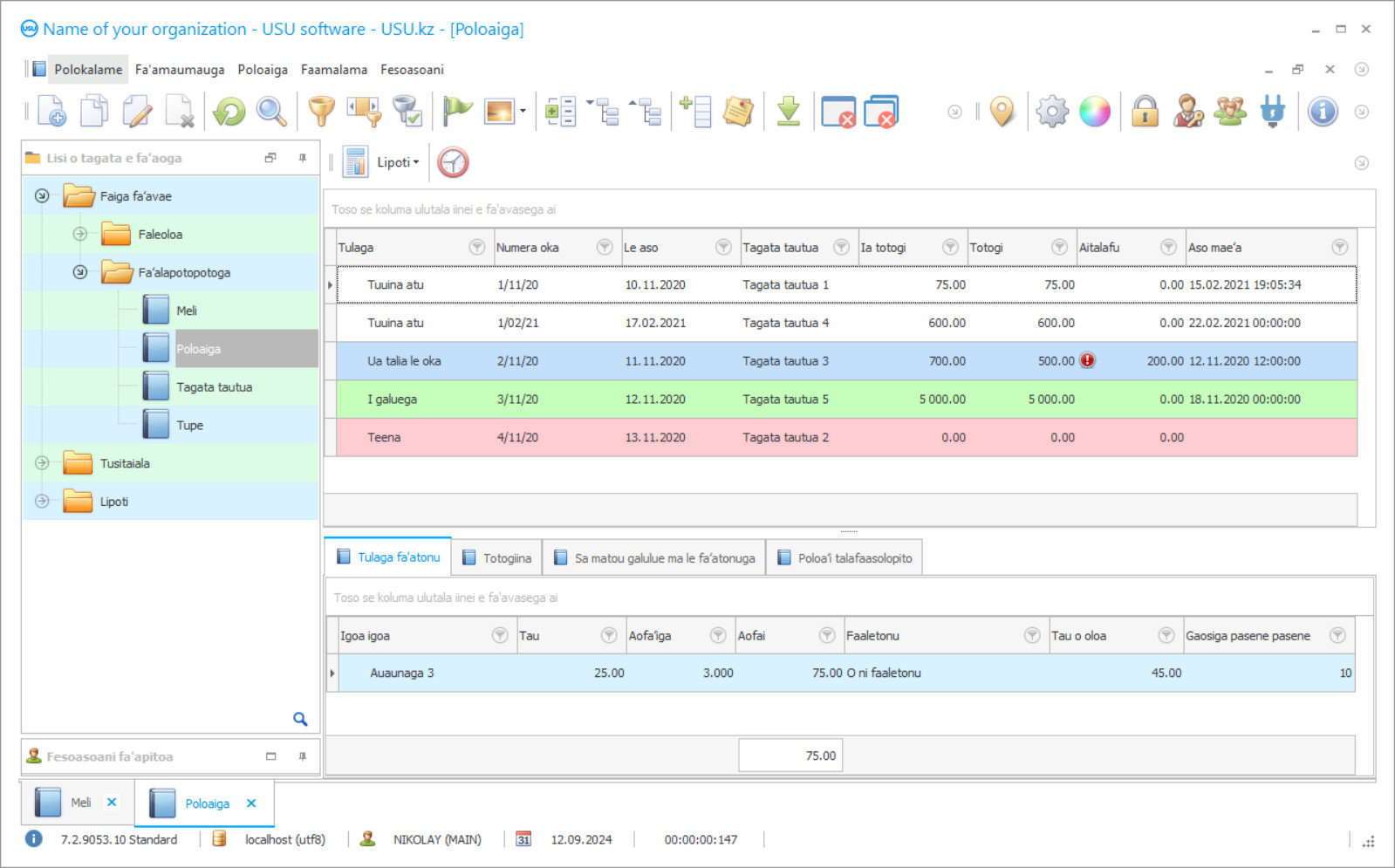1395x868 pixels.
Task: Open the color wheel theme picker
Action: pyautogui.click(x=1095, y=112)
